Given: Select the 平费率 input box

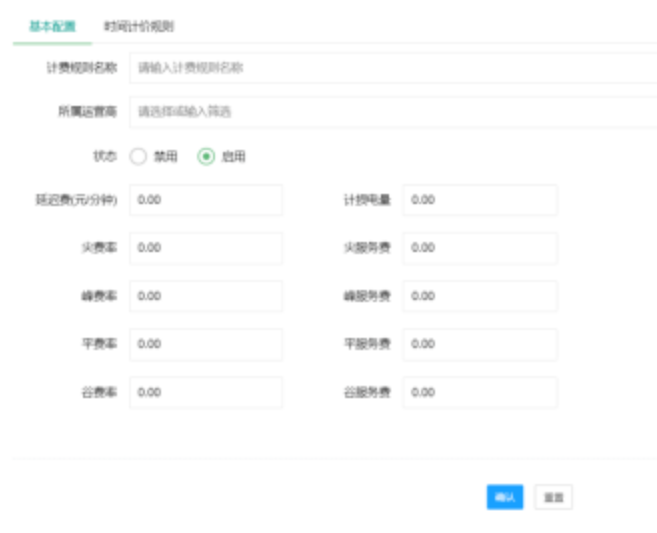Looking at the screenshot, I should 206,344.
